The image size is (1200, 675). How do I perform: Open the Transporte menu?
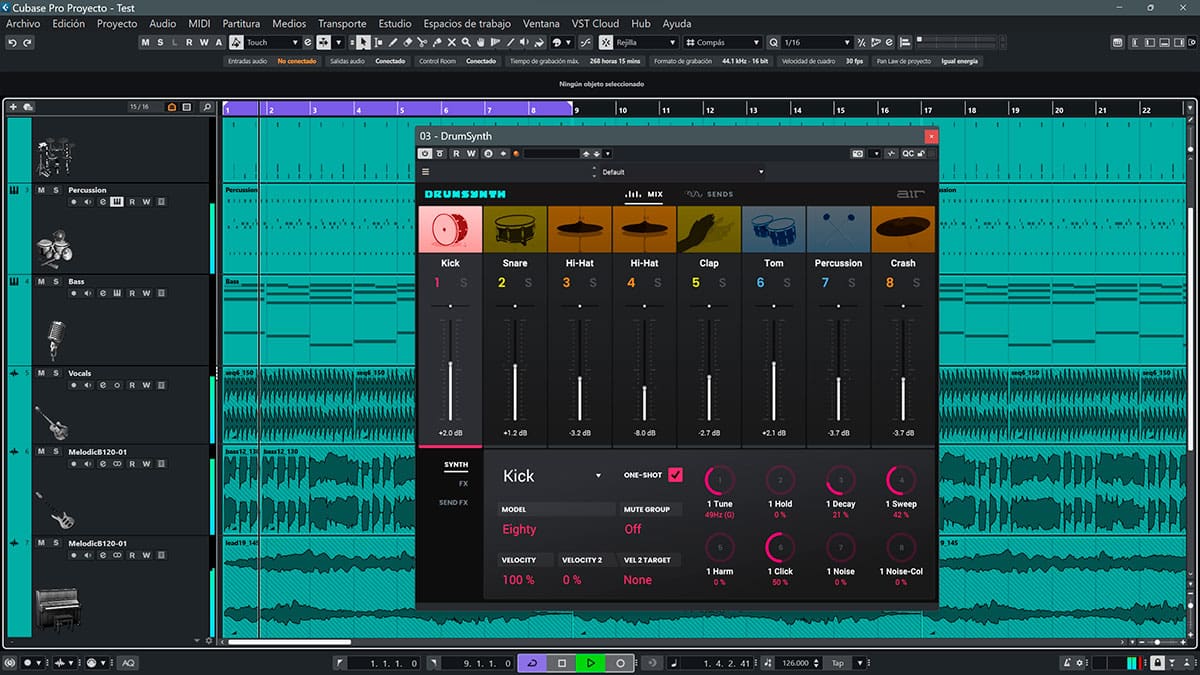click(342, 23)
